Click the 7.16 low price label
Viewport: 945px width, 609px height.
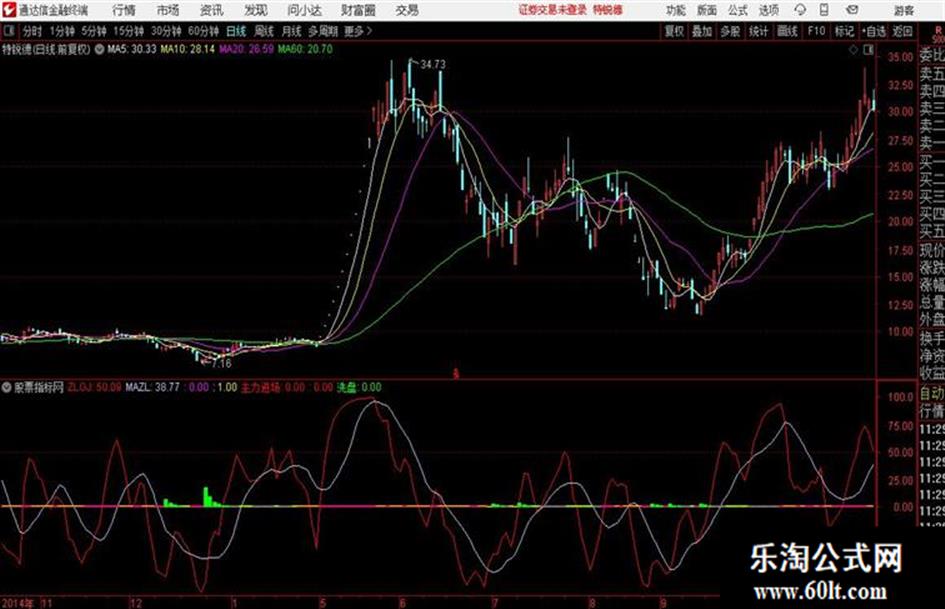(221, 364)
